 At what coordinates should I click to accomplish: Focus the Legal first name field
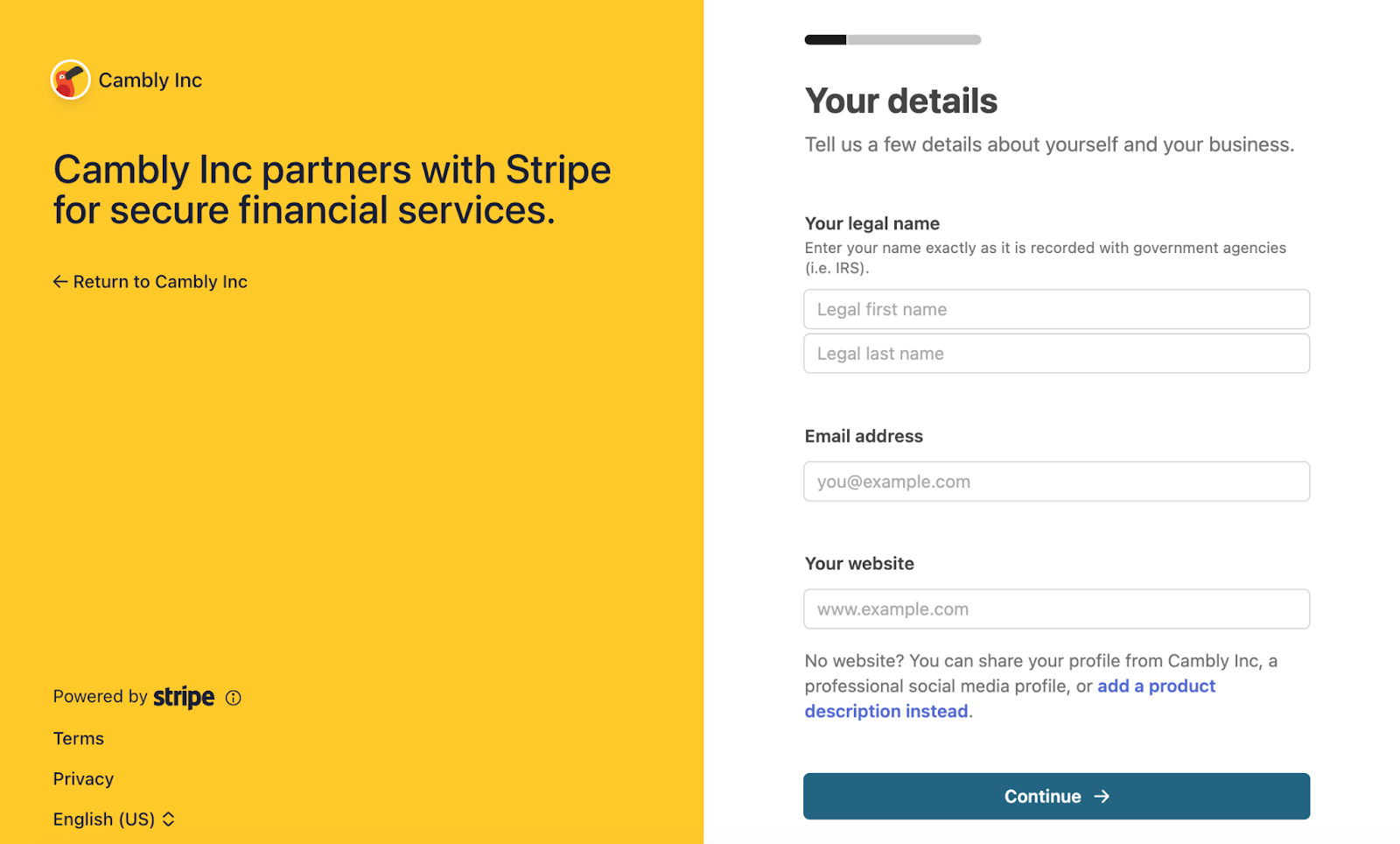[1056, 309]
